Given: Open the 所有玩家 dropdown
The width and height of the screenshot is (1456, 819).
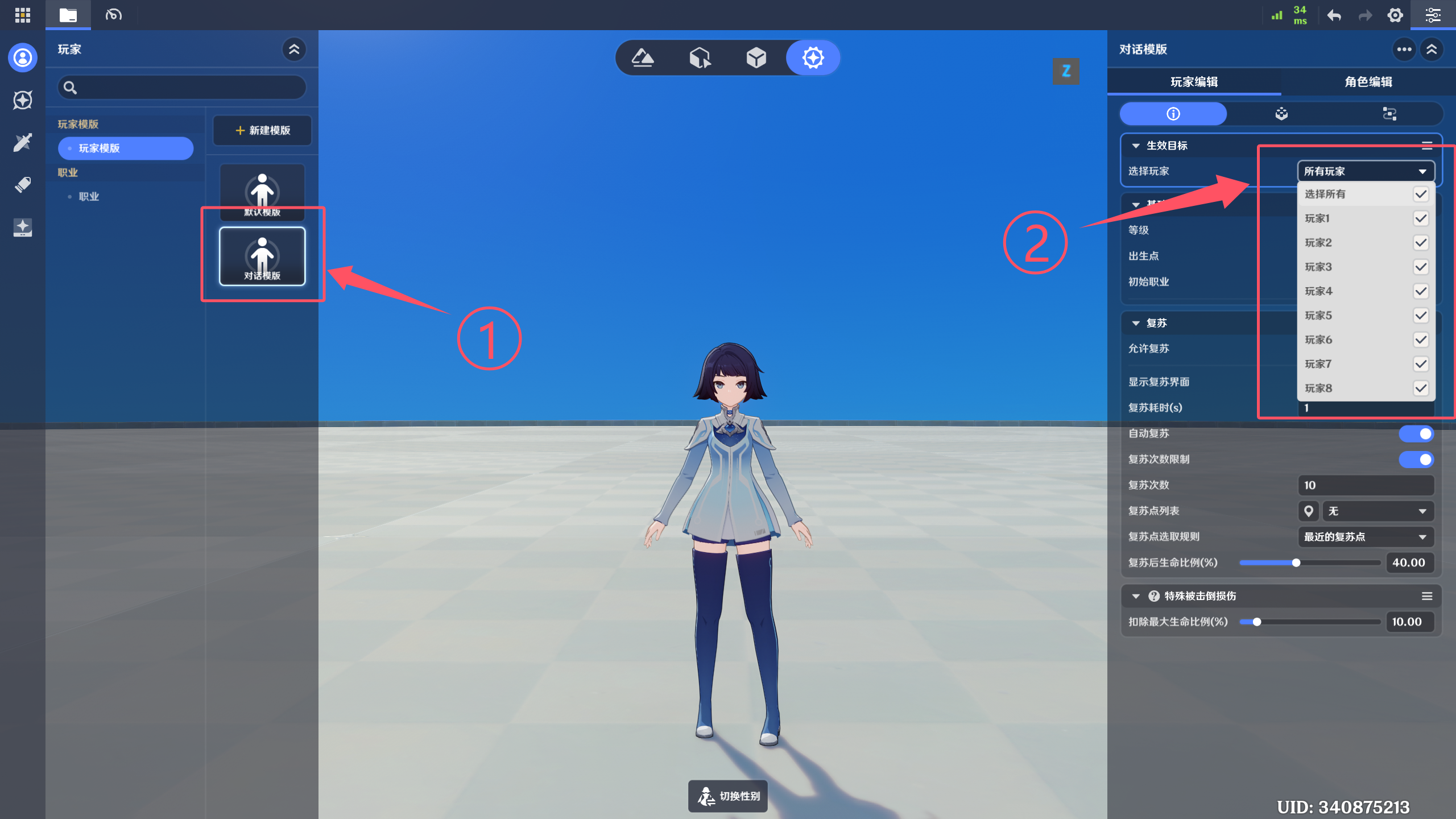Looking at the screenshot, I should 1365,171.
